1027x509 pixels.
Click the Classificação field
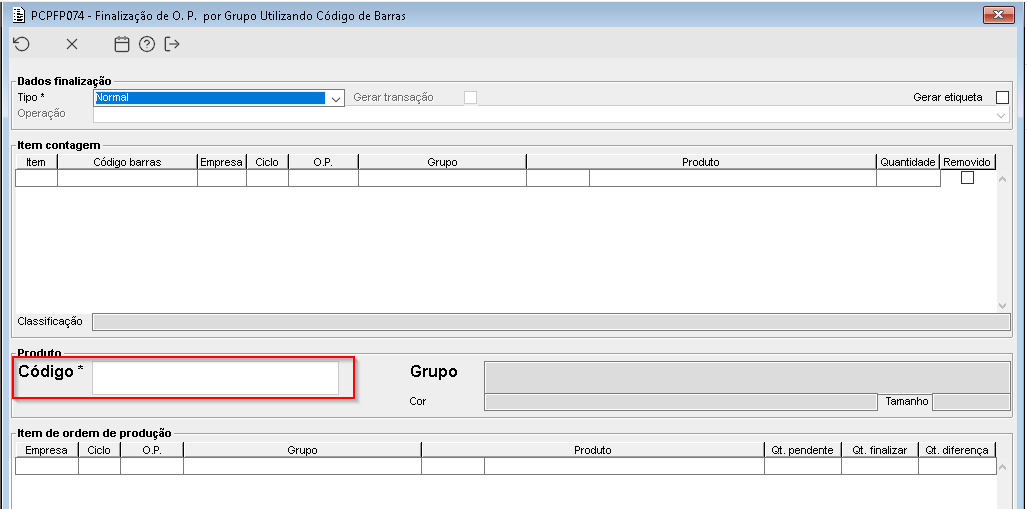point(551,322)
